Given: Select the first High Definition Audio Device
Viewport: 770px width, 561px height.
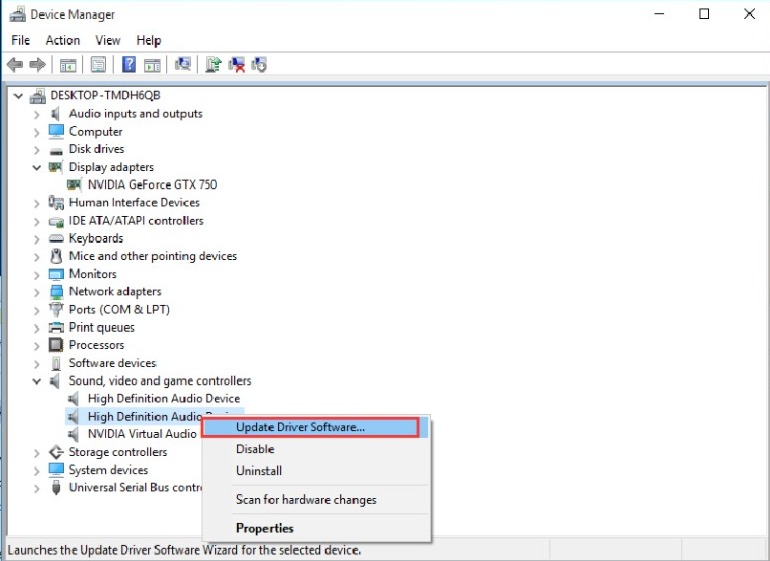Looking at the screenshot, I should [163, 399].
